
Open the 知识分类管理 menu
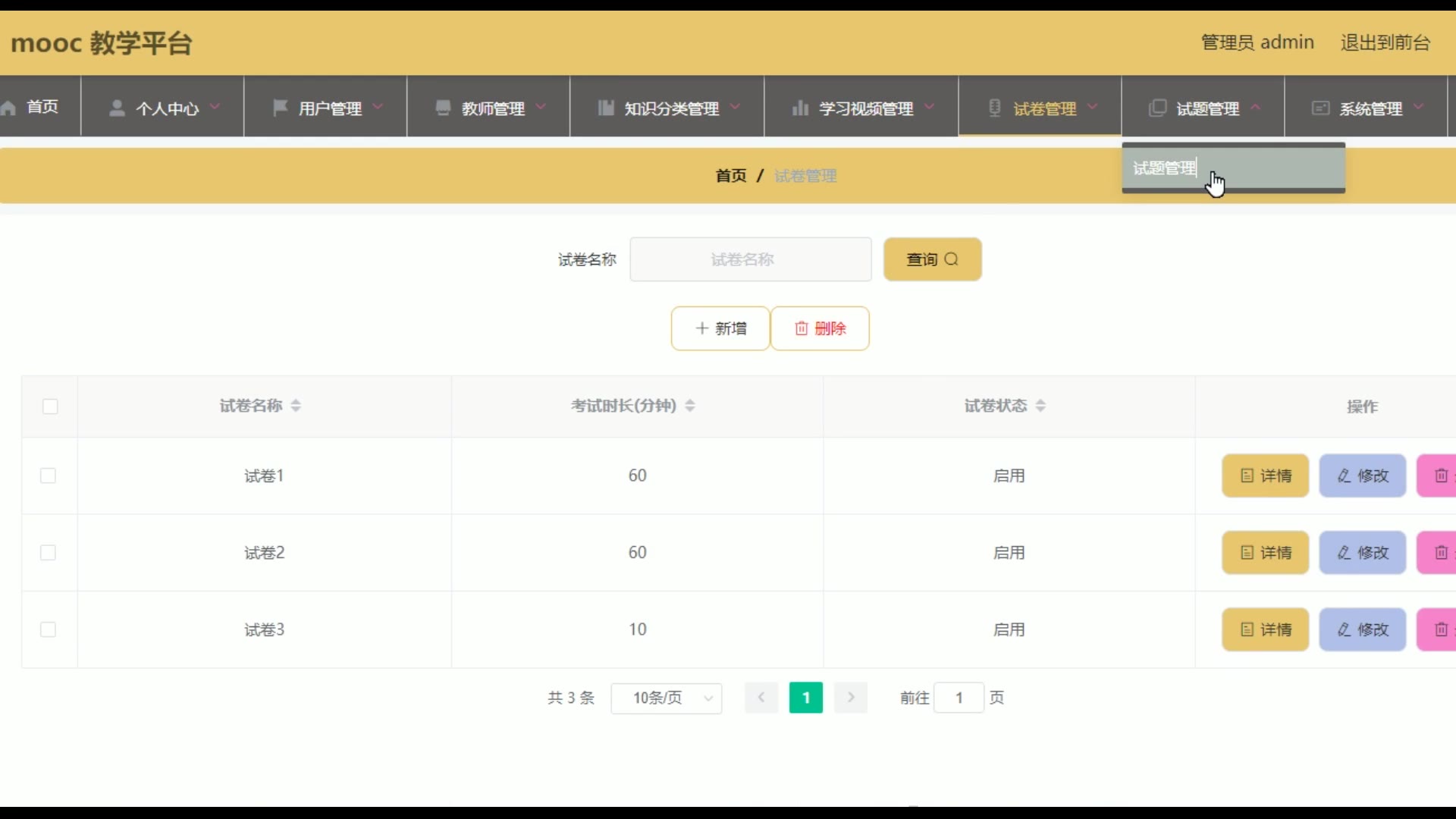click(x=671, y=108)
